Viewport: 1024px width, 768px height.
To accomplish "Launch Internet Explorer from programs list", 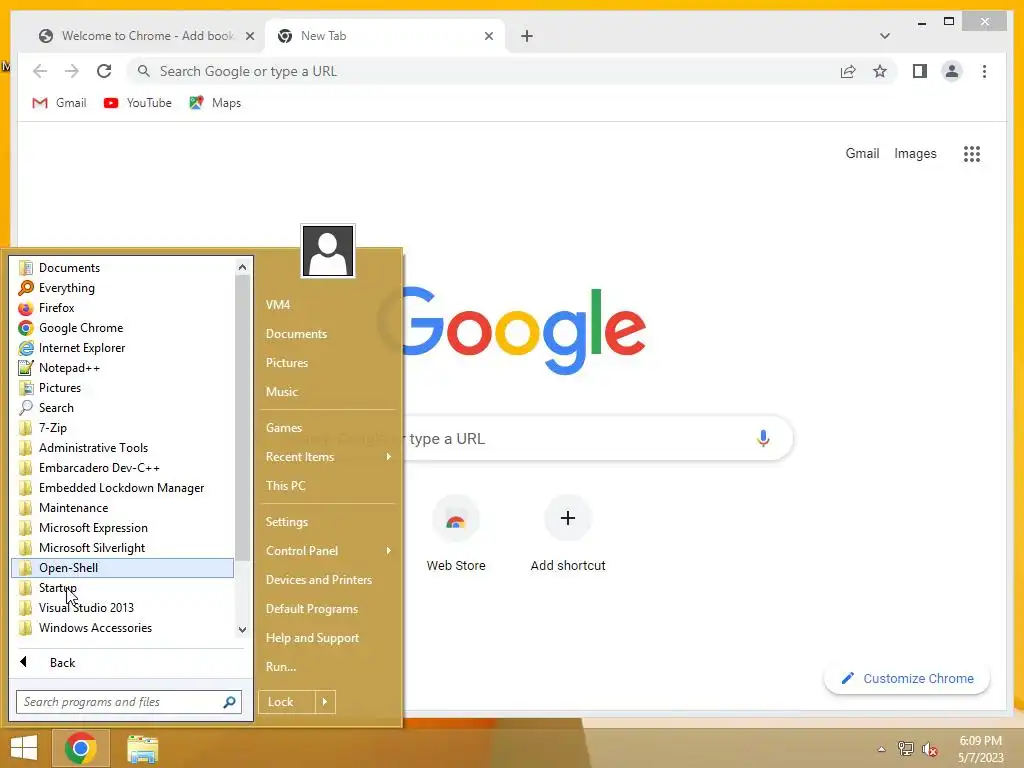I will point(123,347).
